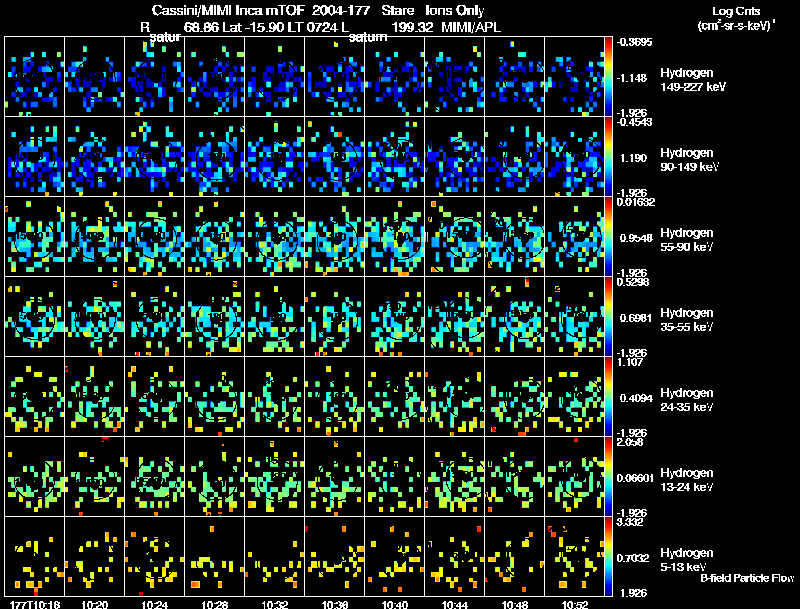Click the color scale bar for 13-24 keV
800x609 pixels.
tap(608, 477)
